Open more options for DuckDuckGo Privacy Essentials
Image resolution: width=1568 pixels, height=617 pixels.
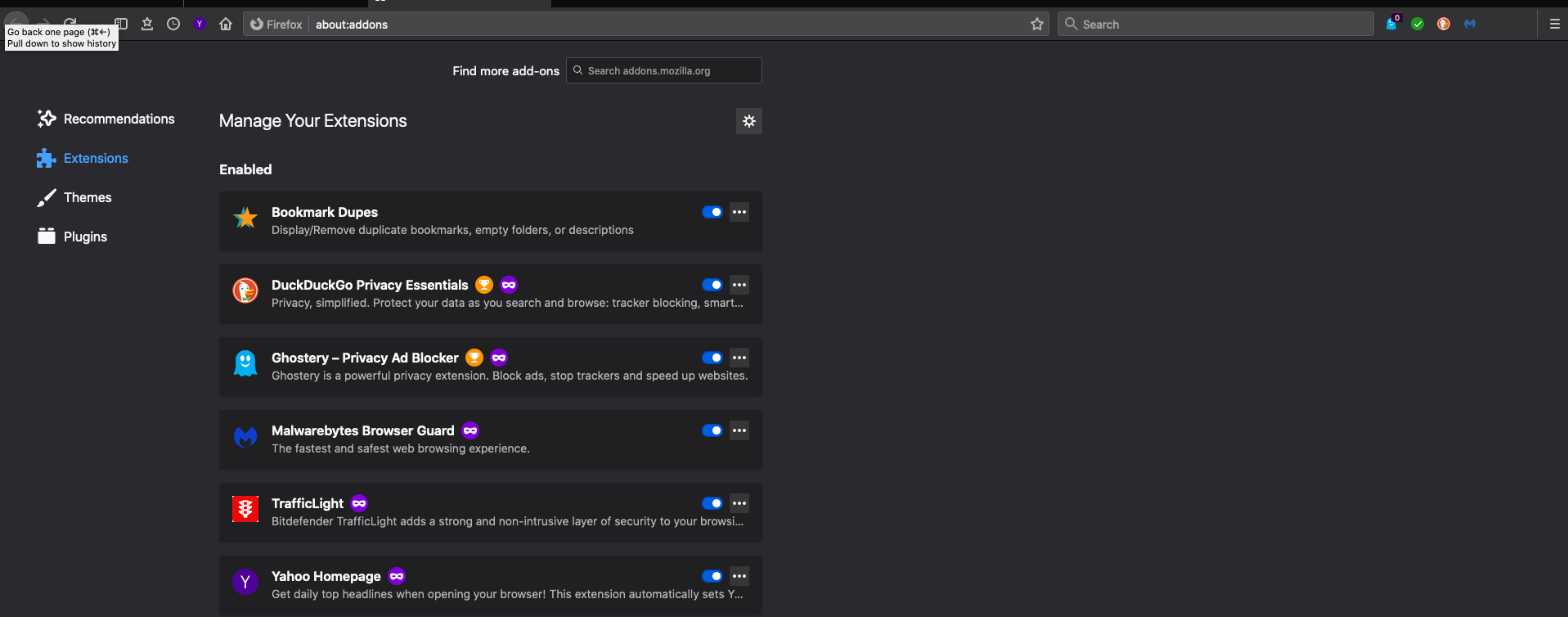click(739, 285)
